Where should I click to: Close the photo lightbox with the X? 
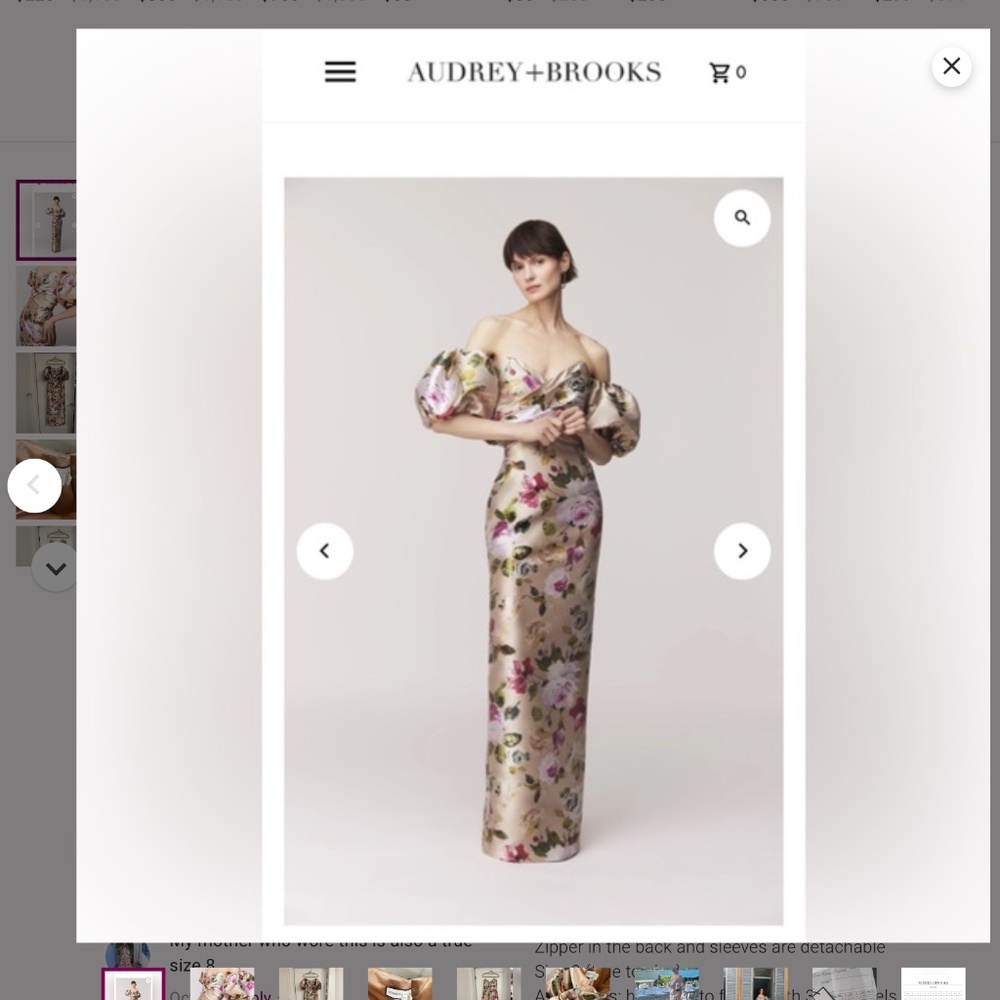pos(951,65)
